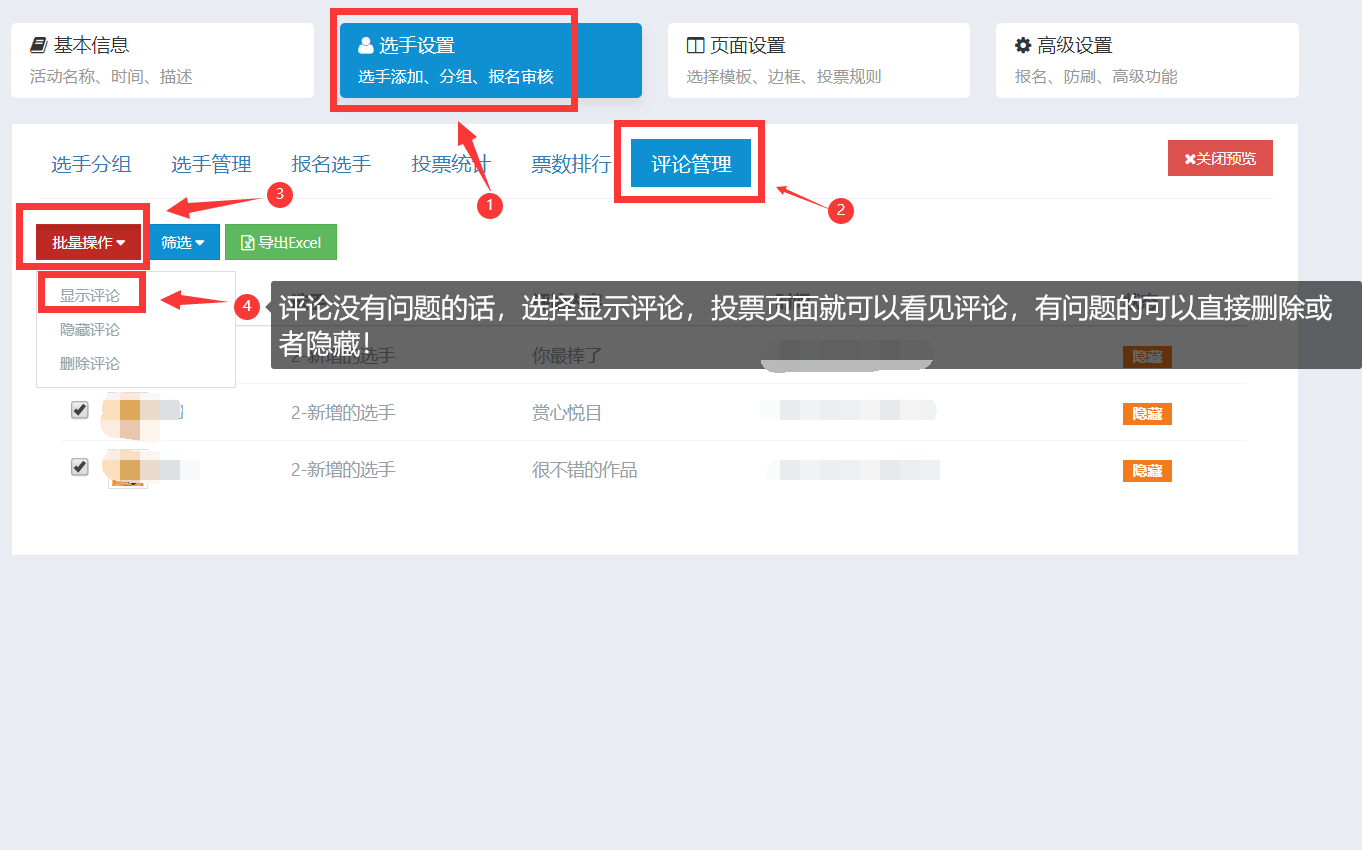Uncheck the checkbox for 很不错的作品 comment
The height and width of the screenshot is (850, 1362).
[80, 467]
